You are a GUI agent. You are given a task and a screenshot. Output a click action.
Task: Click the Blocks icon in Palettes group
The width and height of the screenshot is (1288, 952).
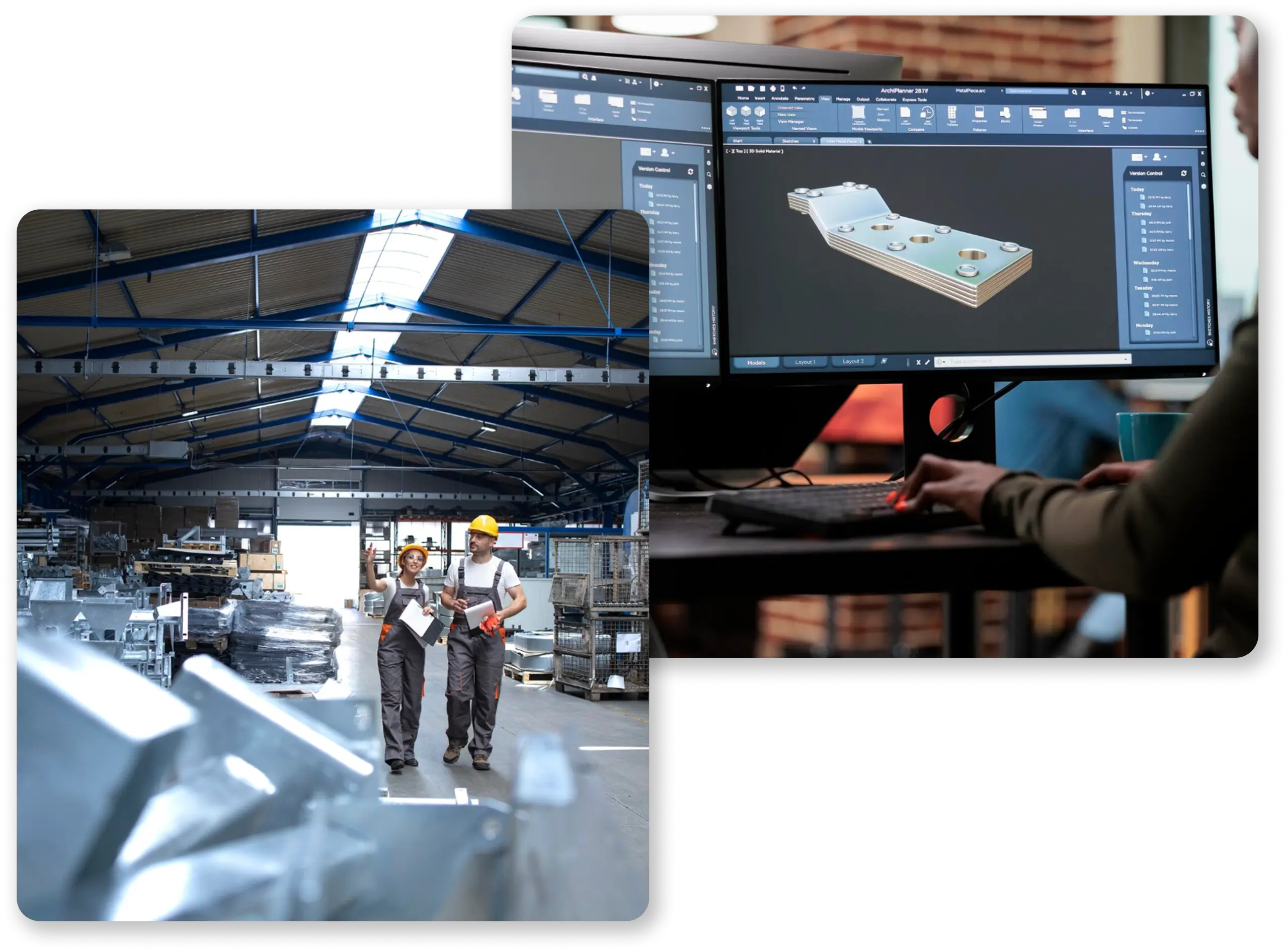pos(1005,114)
